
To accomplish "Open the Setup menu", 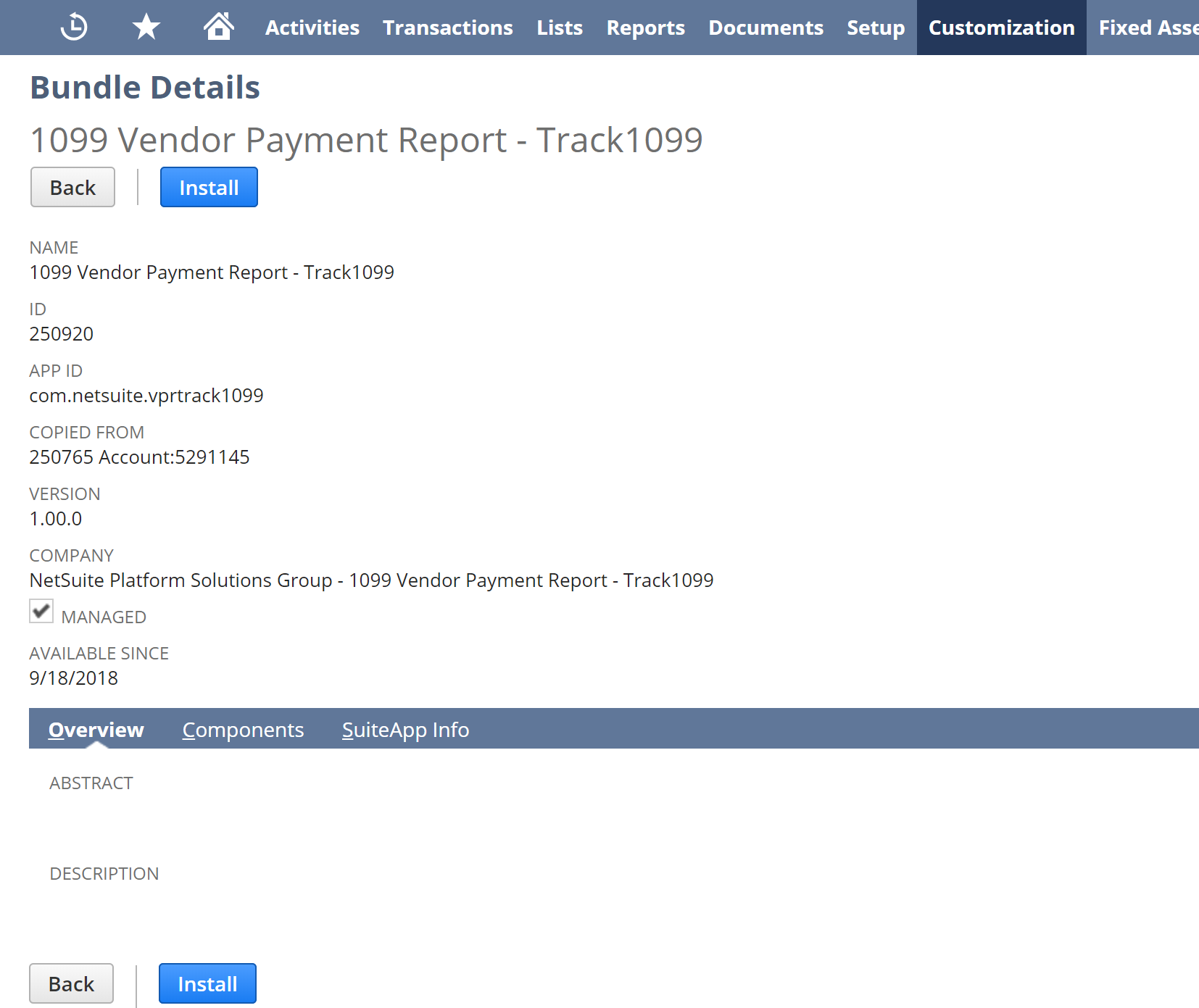I will [x=876, y=28].
